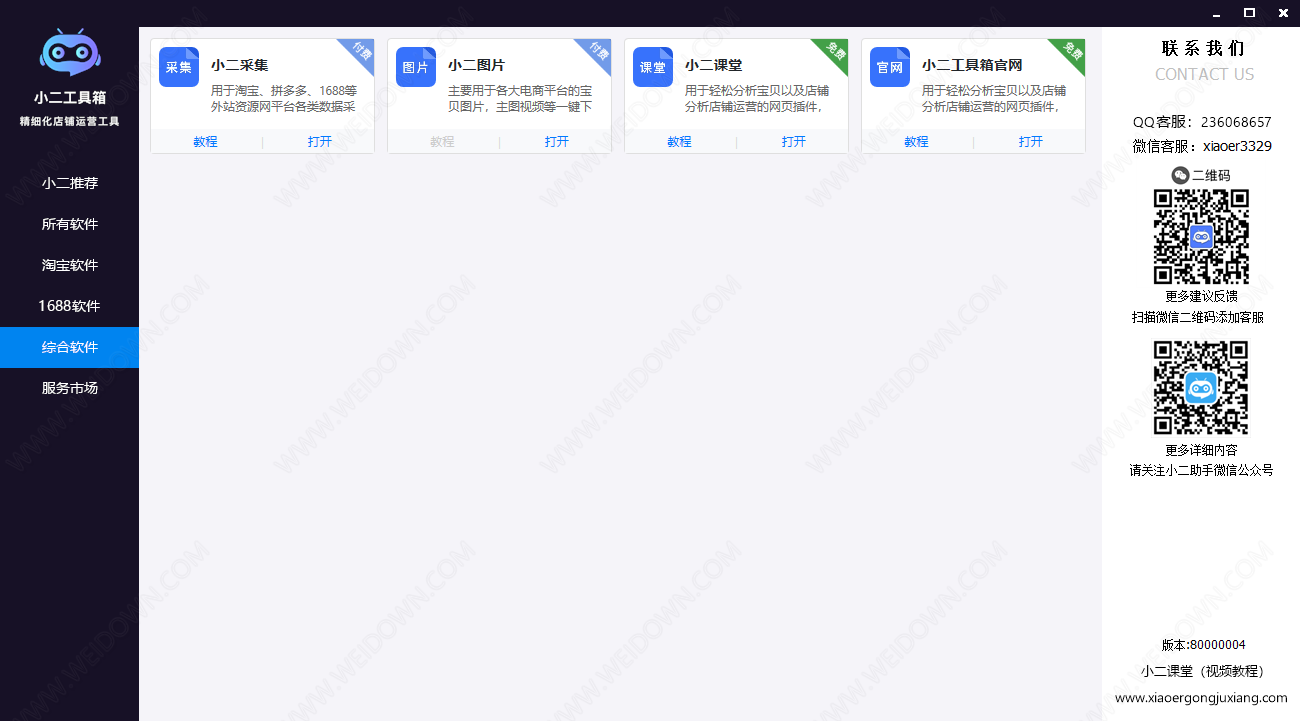
Task: Click the 小二课堂 card title
Action: coord(714,65)
